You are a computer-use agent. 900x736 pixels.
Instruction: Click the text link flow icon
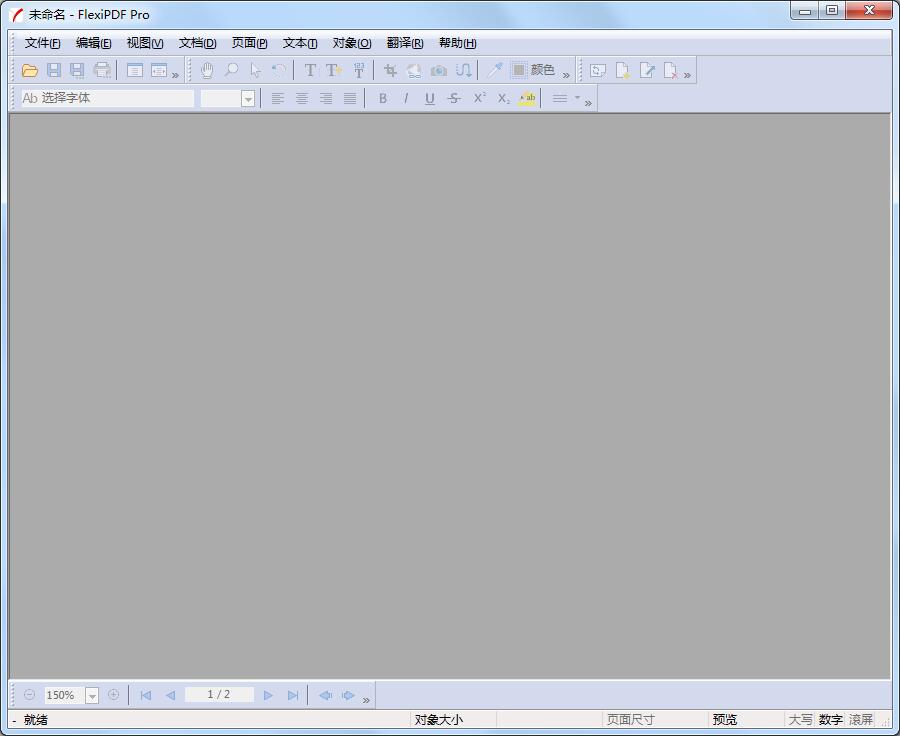tap(463, 70)
